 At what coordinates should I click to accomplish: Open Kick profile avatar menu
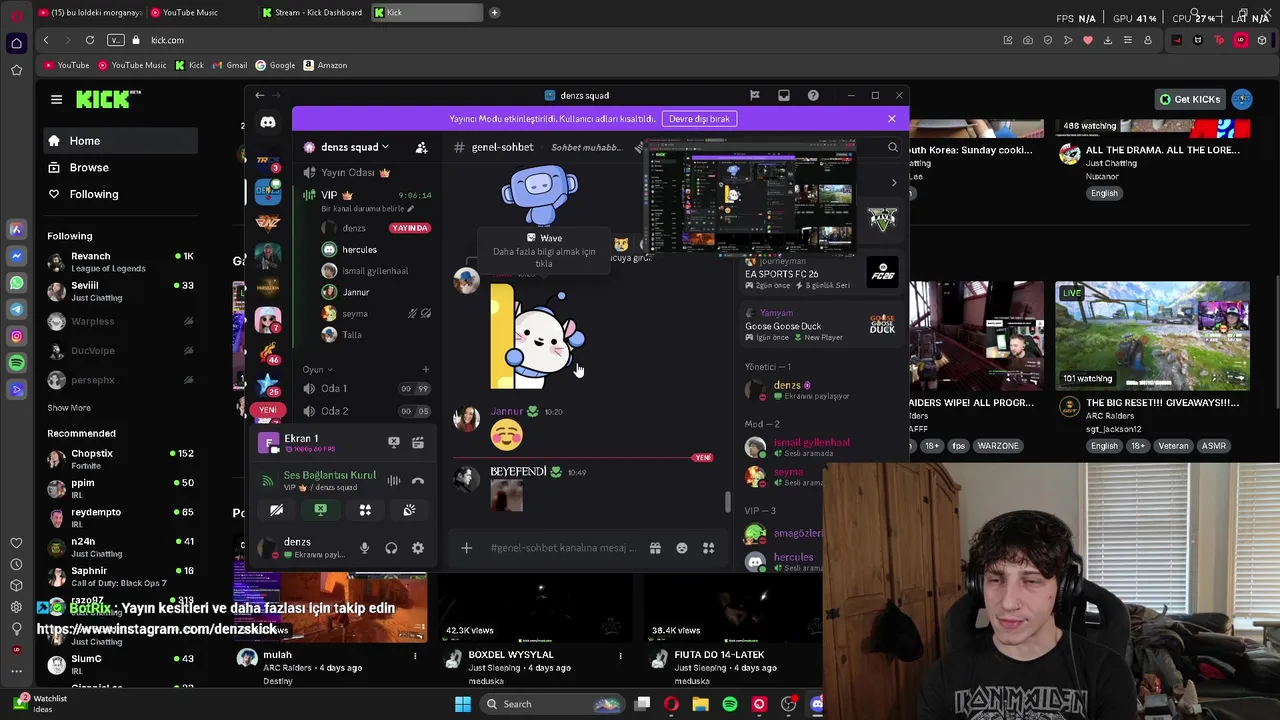pyautogui.click(x=1242, y=99)
